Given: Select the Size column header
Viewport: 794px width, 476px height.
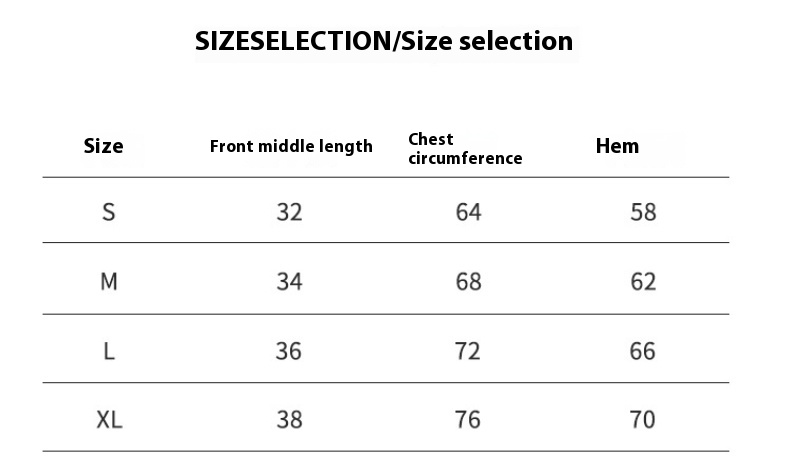Looking at the screenshot, I should coord(103,146).
